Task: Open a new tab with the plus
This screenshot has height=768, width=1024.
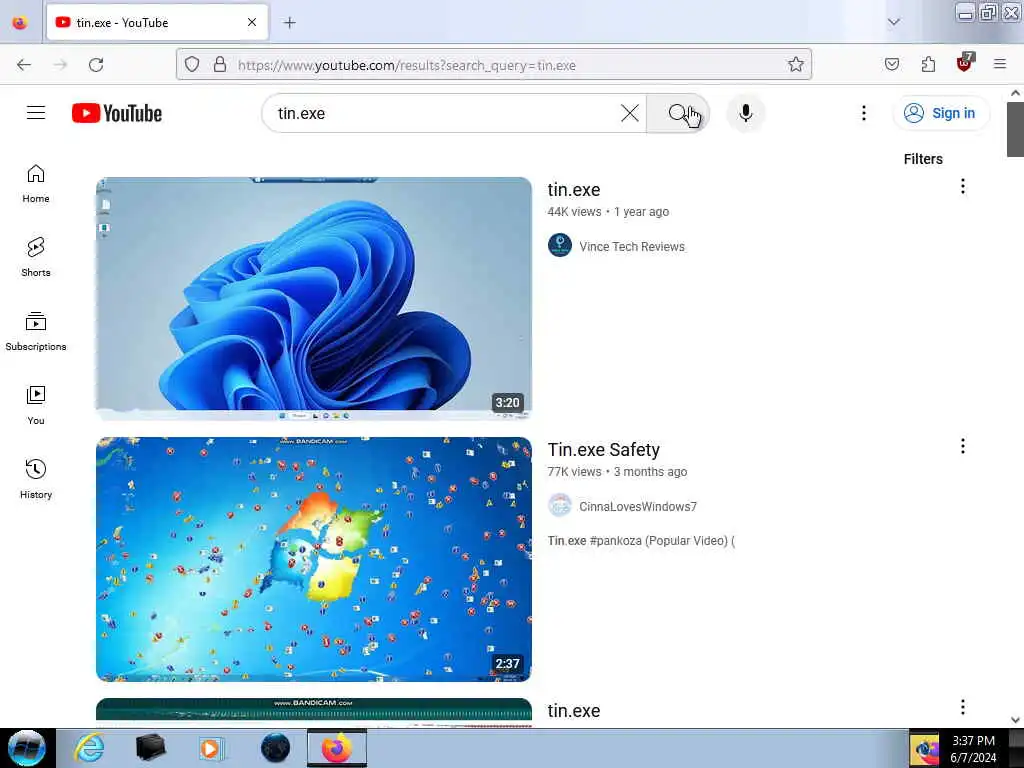Action: point(290,23)
